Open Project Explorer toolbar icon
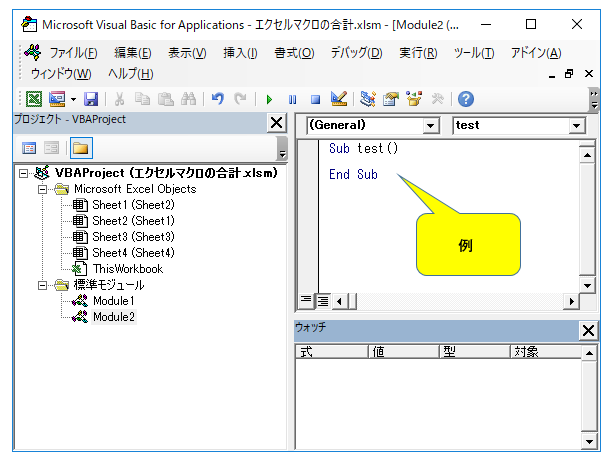 coord(368,99)
